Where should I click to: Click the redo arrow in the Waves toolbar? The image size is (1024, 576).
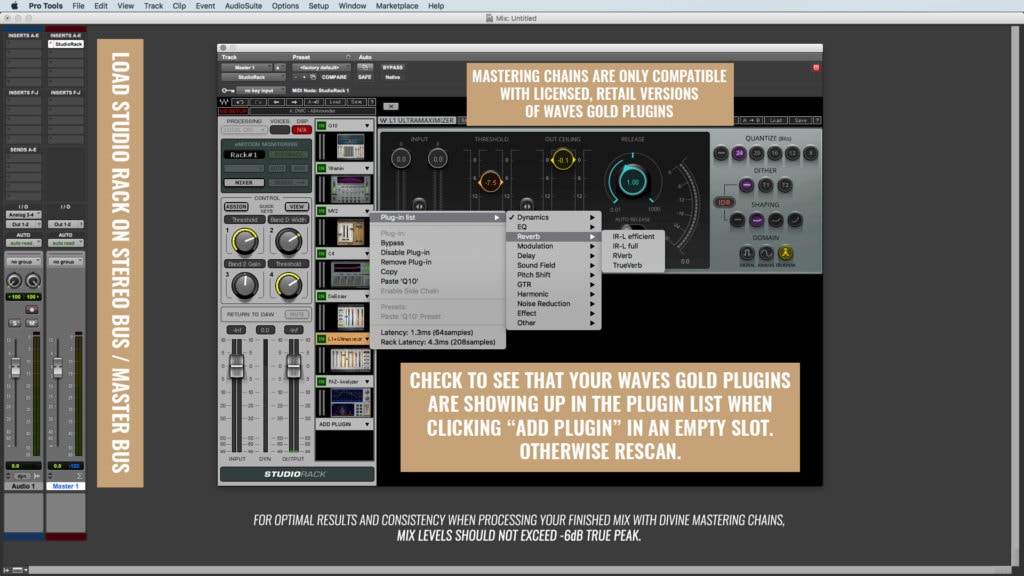pos(259,102)
